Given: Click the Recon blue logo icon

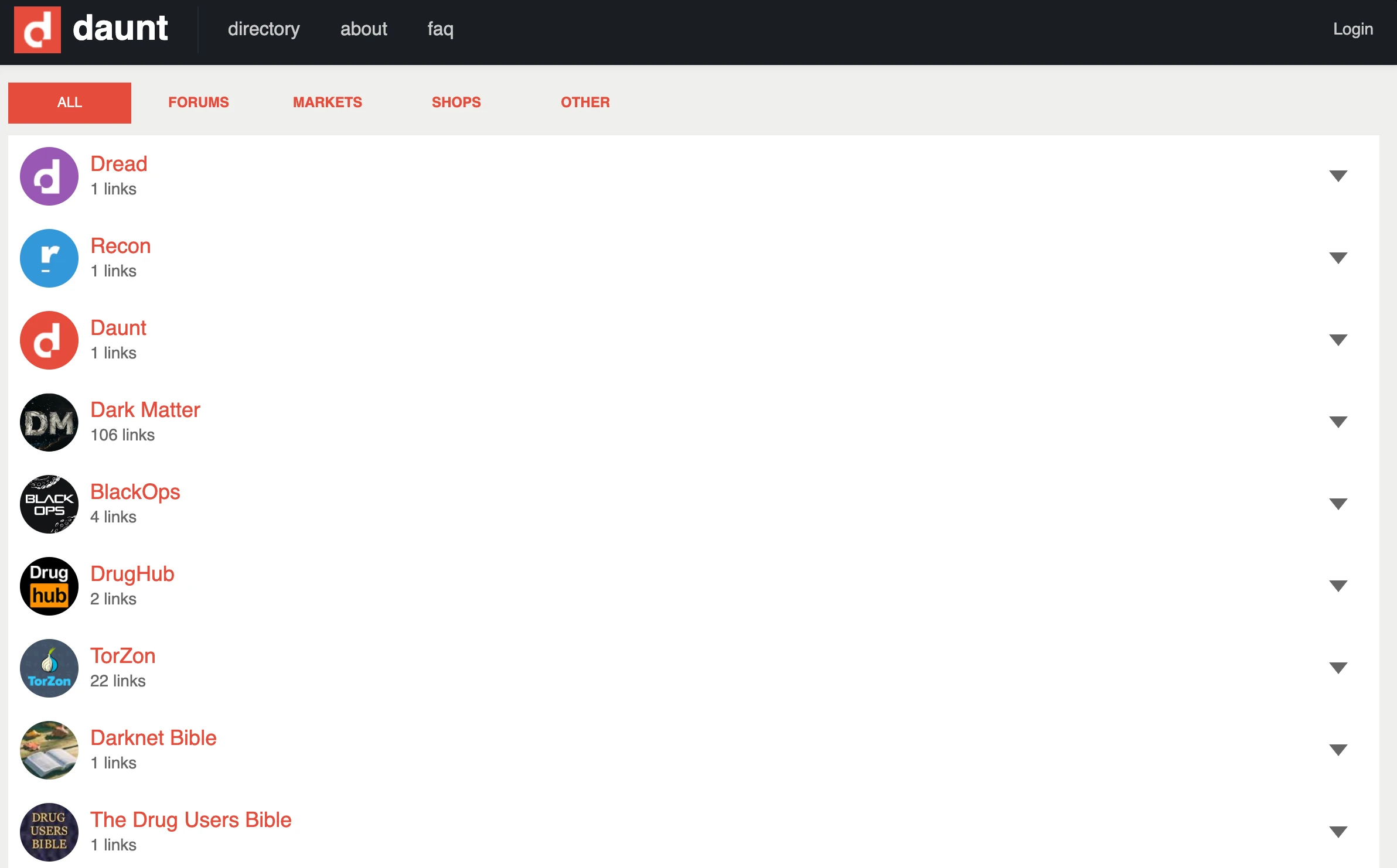Looking at the screenshot, I should tap(49, 258).
